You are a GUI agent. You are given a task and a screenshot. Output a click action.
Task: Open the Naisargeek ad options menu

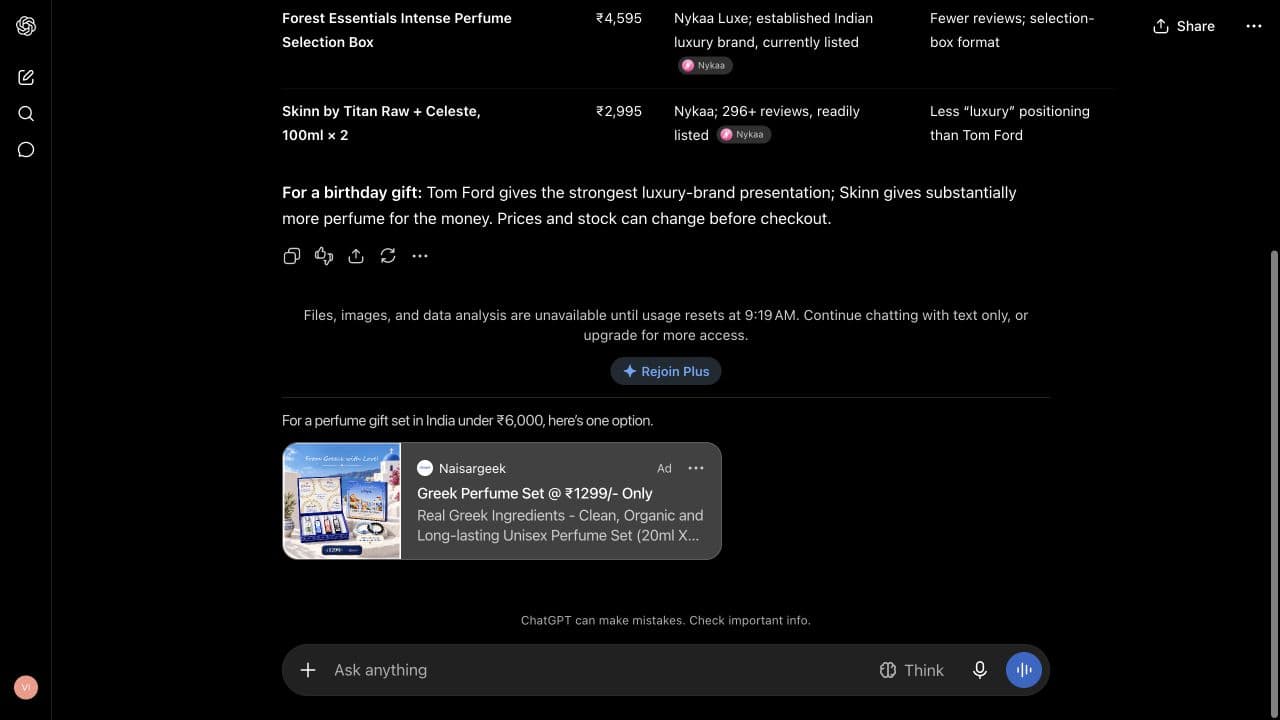click(696, 468)
